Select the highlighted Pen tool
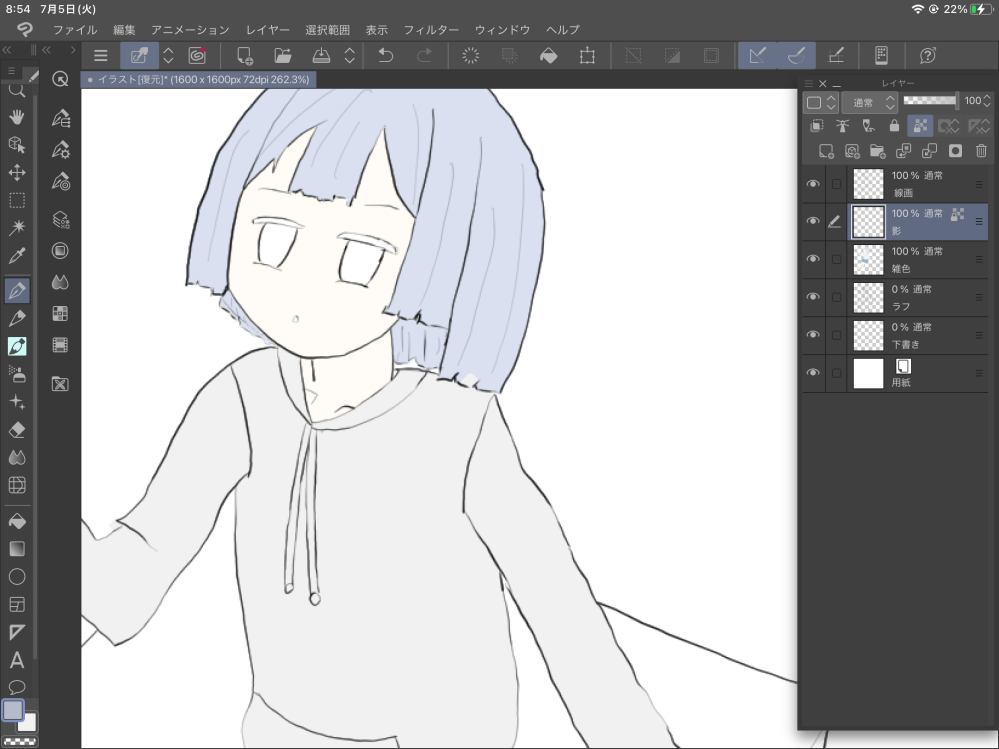 (x=17, y=290)
